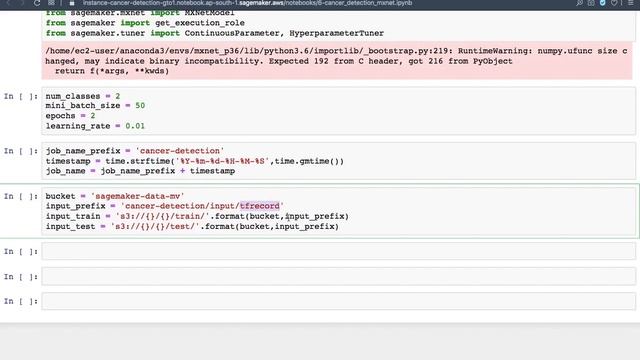Viewport: 640px width, 360px height.
Task: Click 'get_execution_role' import line
Action: tap(145, 23)
